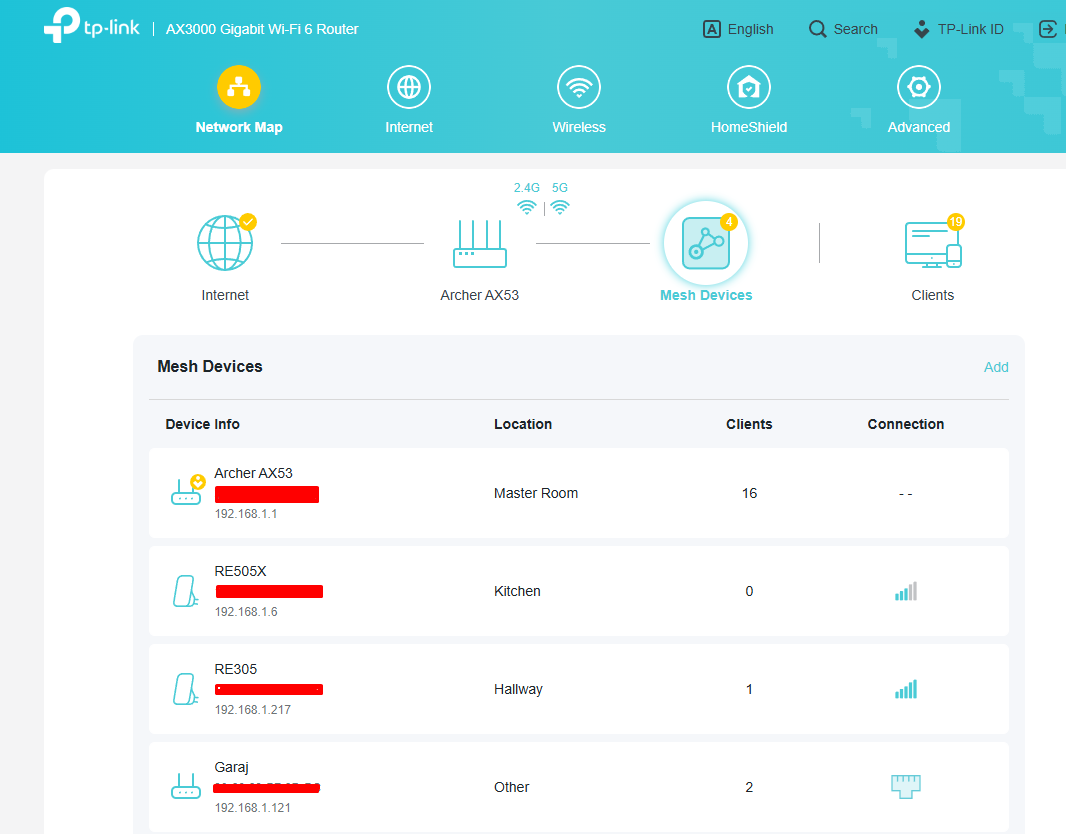Click the Archer AX53 row router icon

(x=186, y=492)
